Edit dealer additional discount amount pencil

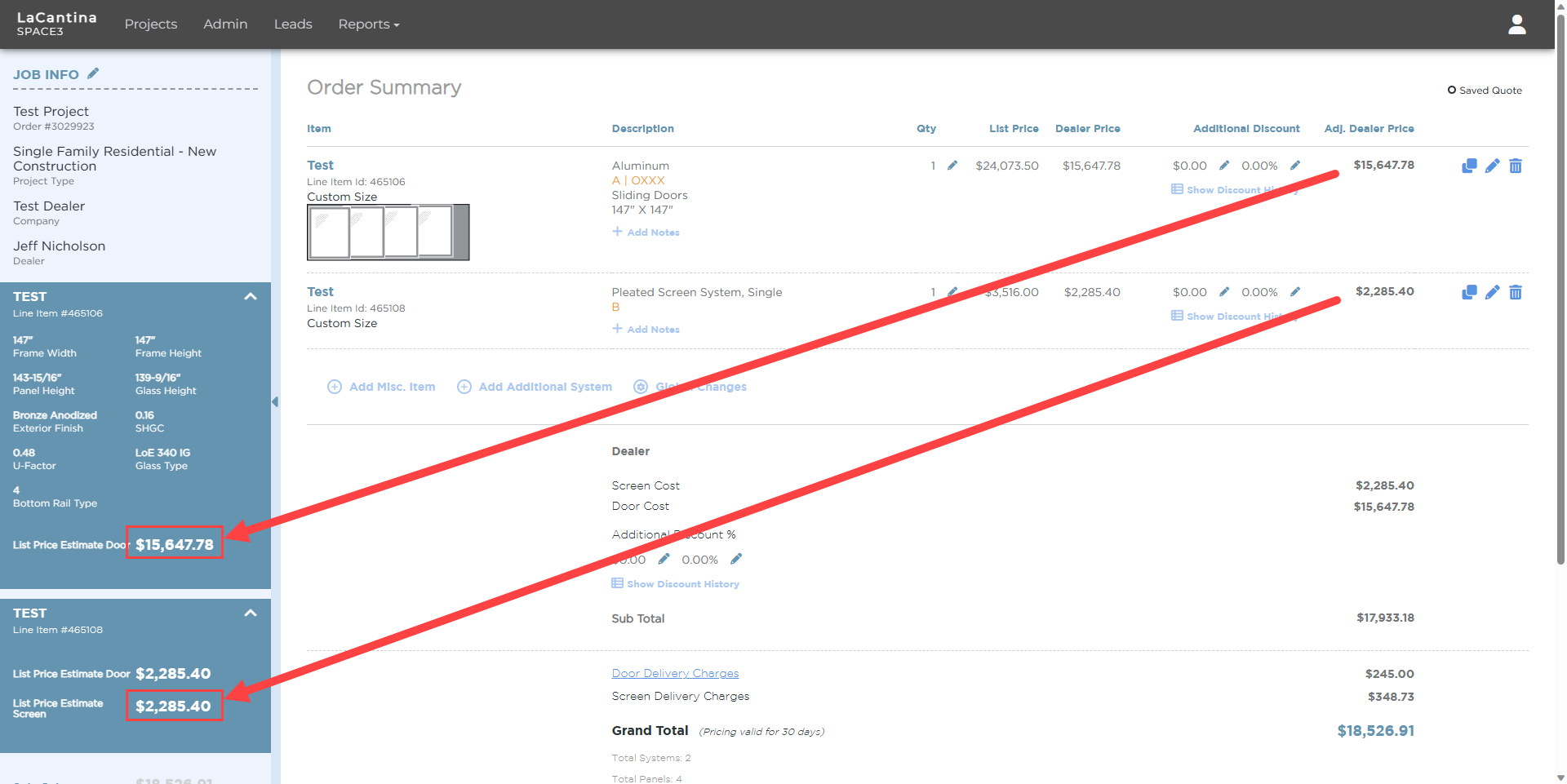[664, 559]
